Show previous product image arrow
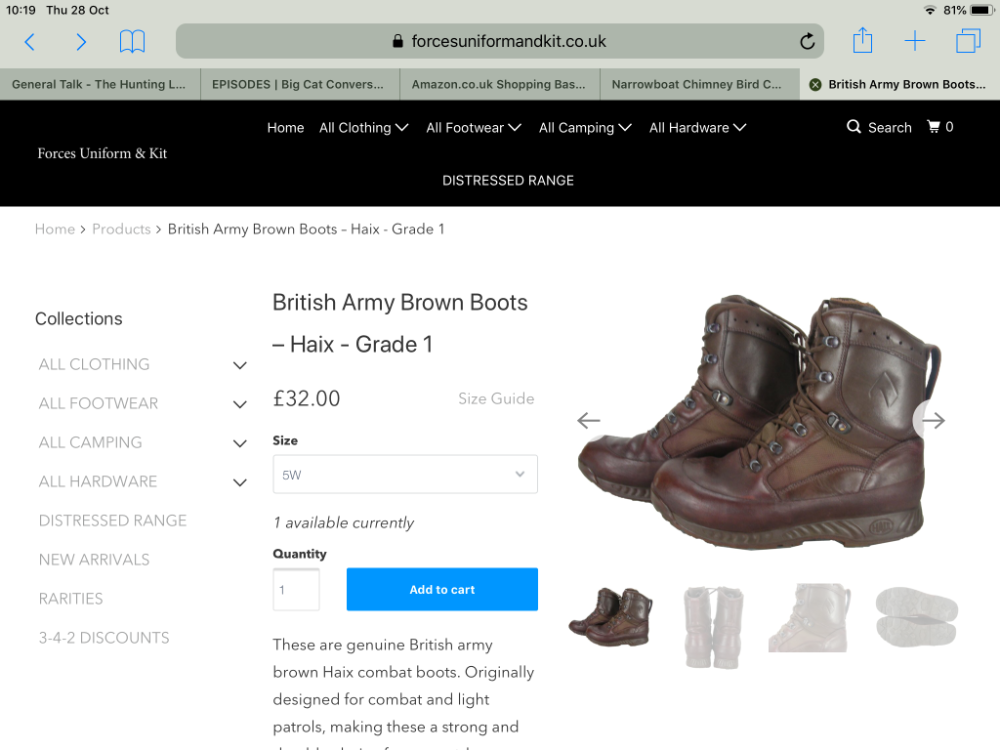Screen dimensions: 1000x750 [588, 420]
